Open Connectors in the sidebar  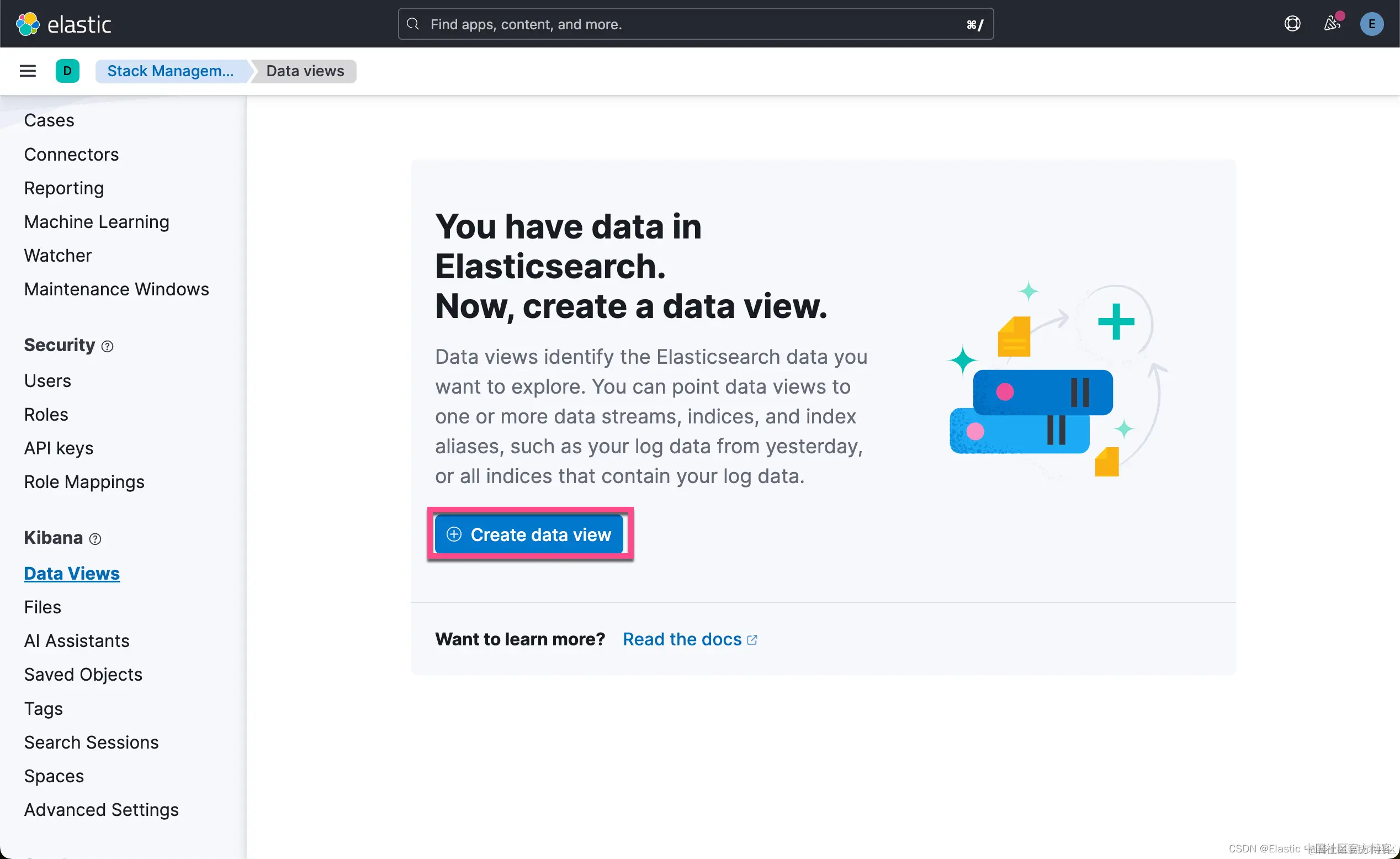click(x=71, y=155)
